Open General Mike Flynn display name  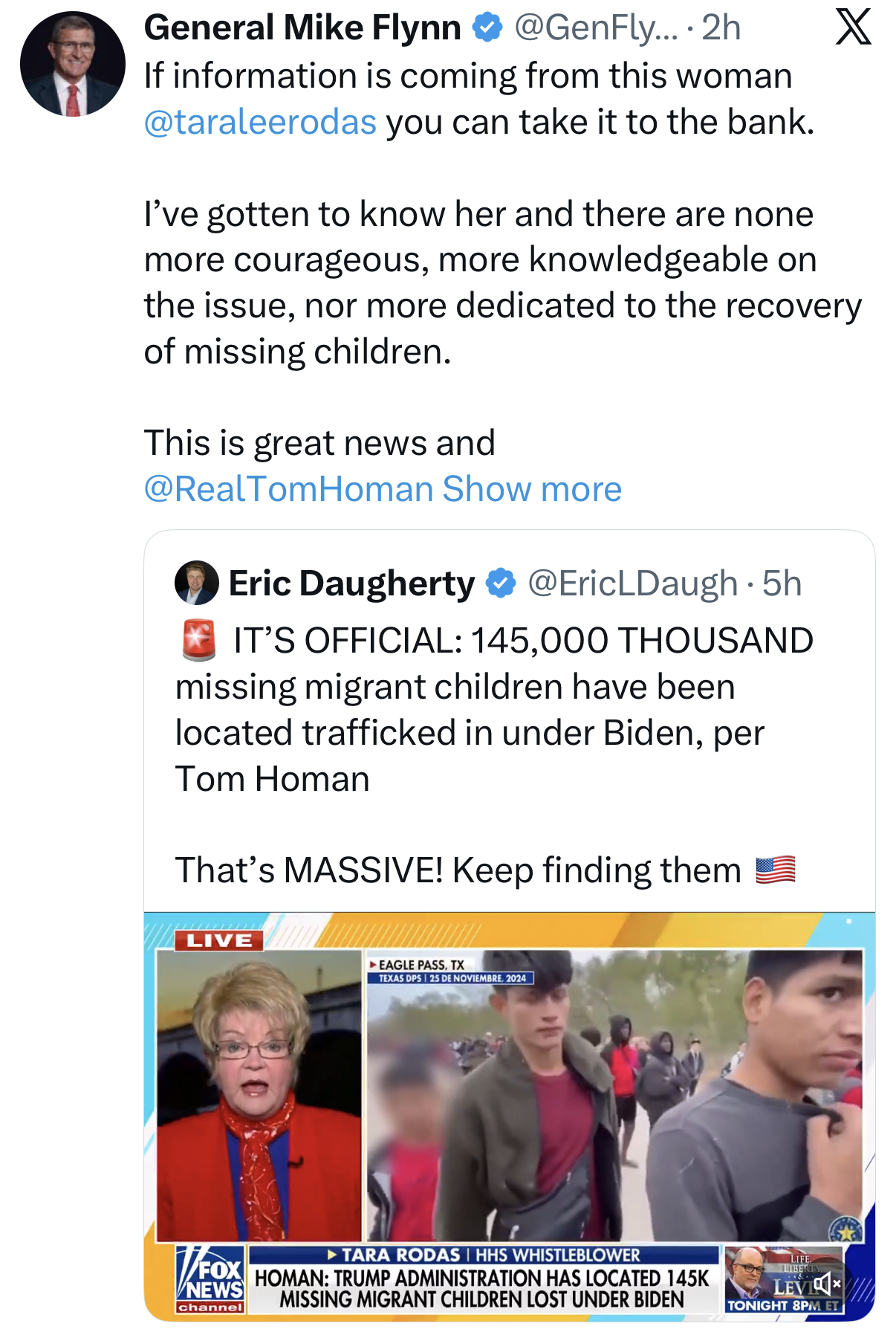click(x=302, y=28)
